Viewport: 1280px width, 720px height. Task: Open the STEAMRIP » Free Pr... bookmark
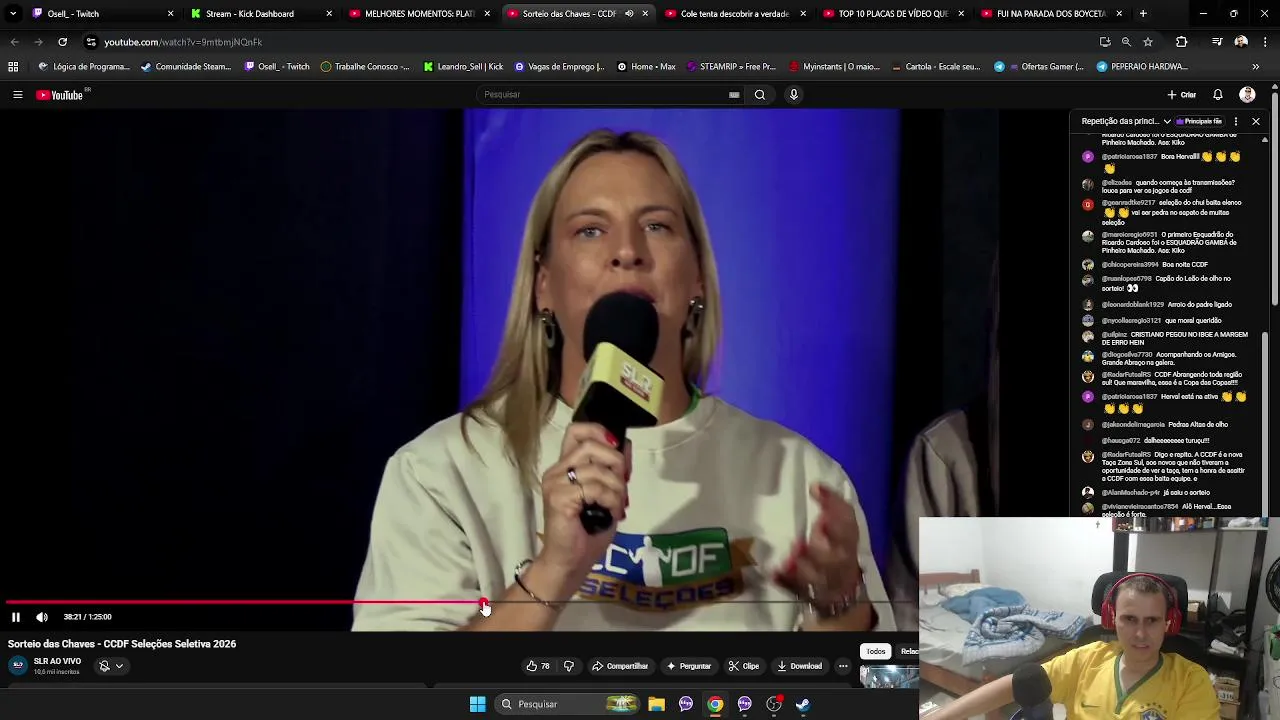[x=730, y=67]
